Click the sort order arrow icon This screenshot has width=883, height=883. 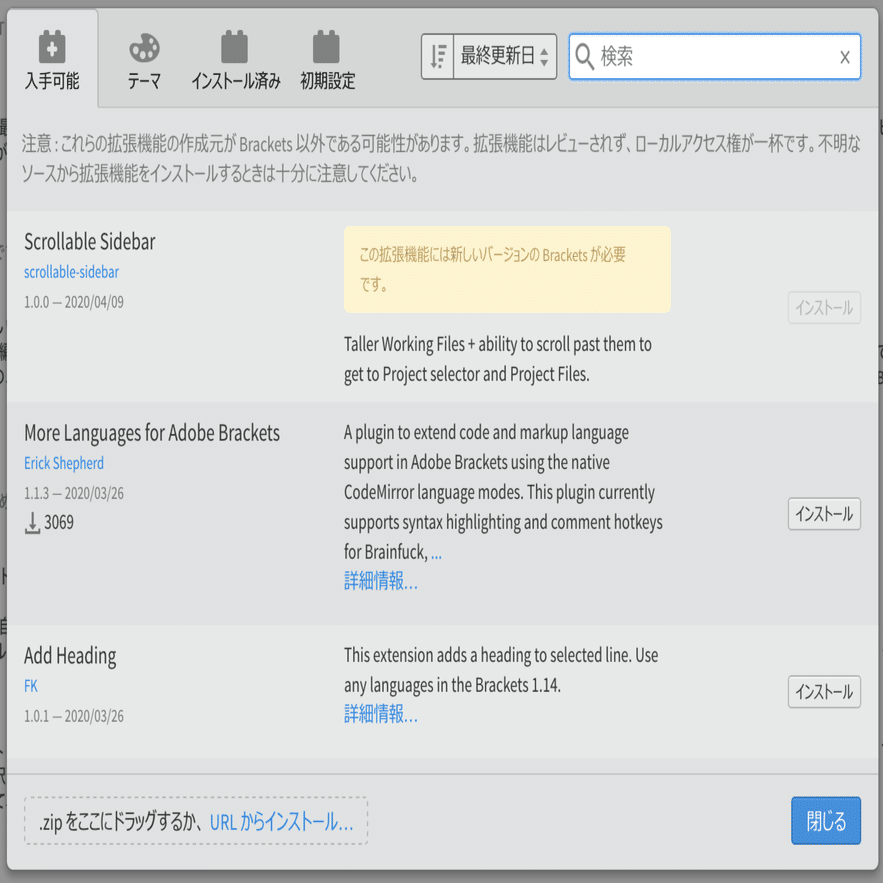pos(437,57)
